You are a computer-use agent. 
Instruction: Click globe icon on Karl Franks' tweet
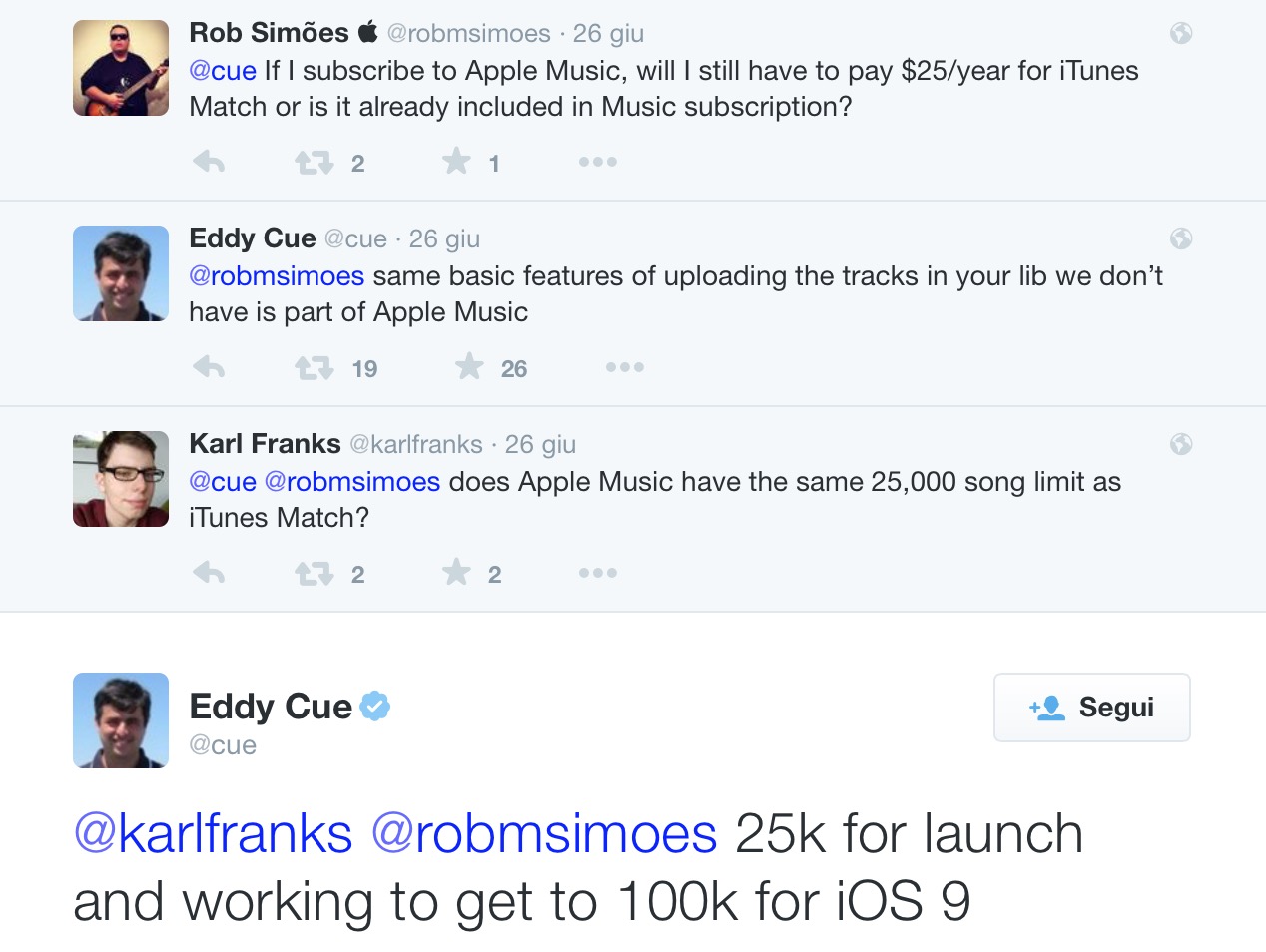(1181, 444)
